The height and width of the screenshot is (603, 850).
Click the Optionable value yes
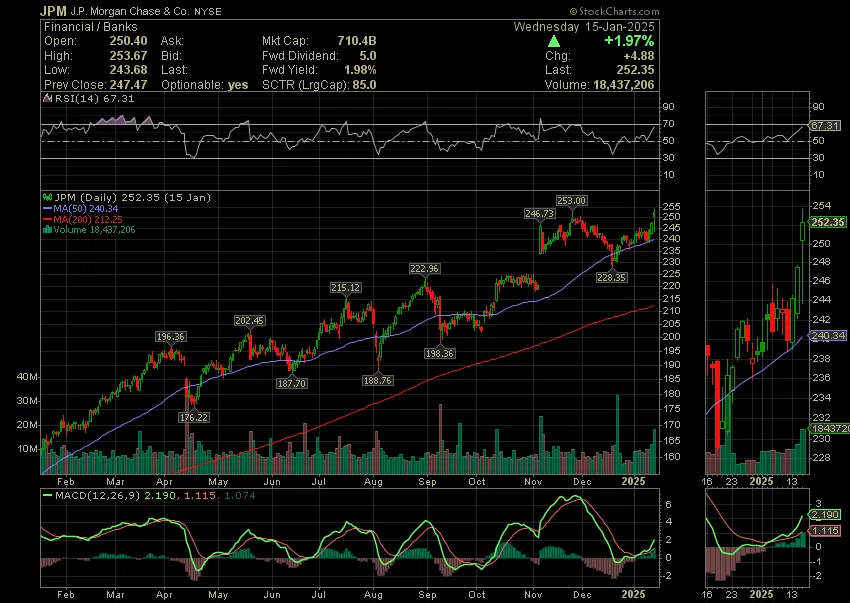(x=238, y=85)
